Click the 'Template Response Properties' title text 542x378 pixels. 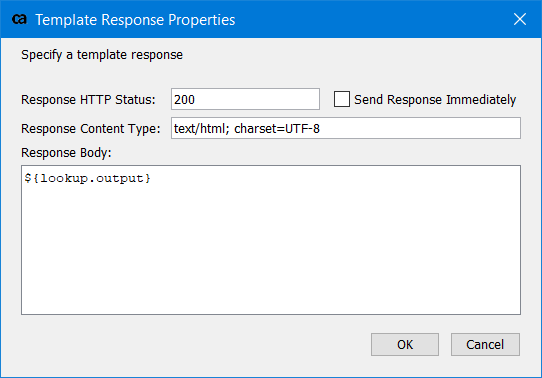pos(135,20)
